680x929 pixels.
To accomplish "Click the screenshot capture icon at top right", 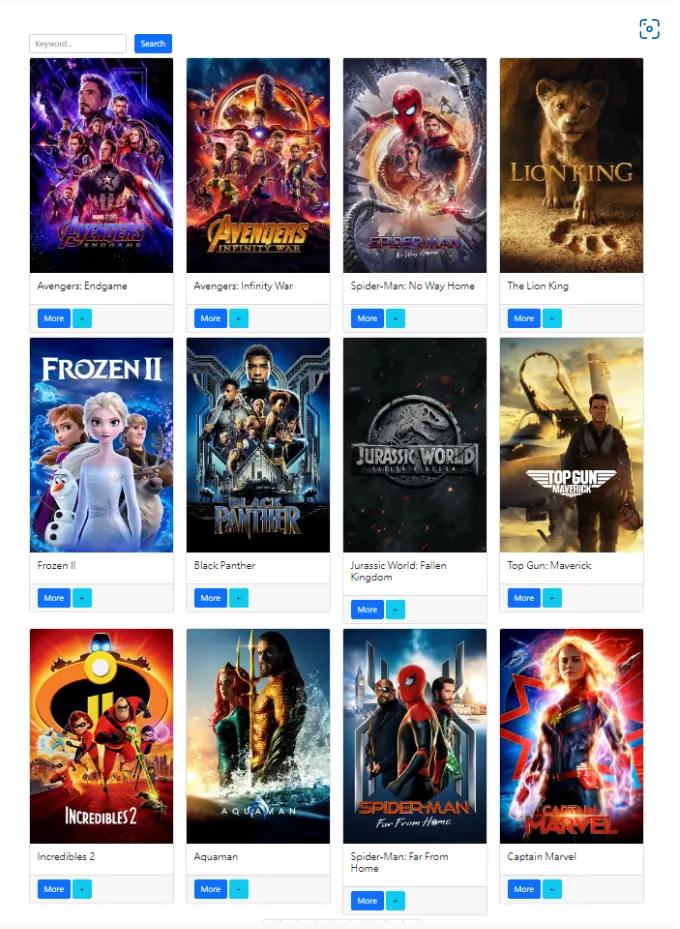I will click(x=649, y=28).
